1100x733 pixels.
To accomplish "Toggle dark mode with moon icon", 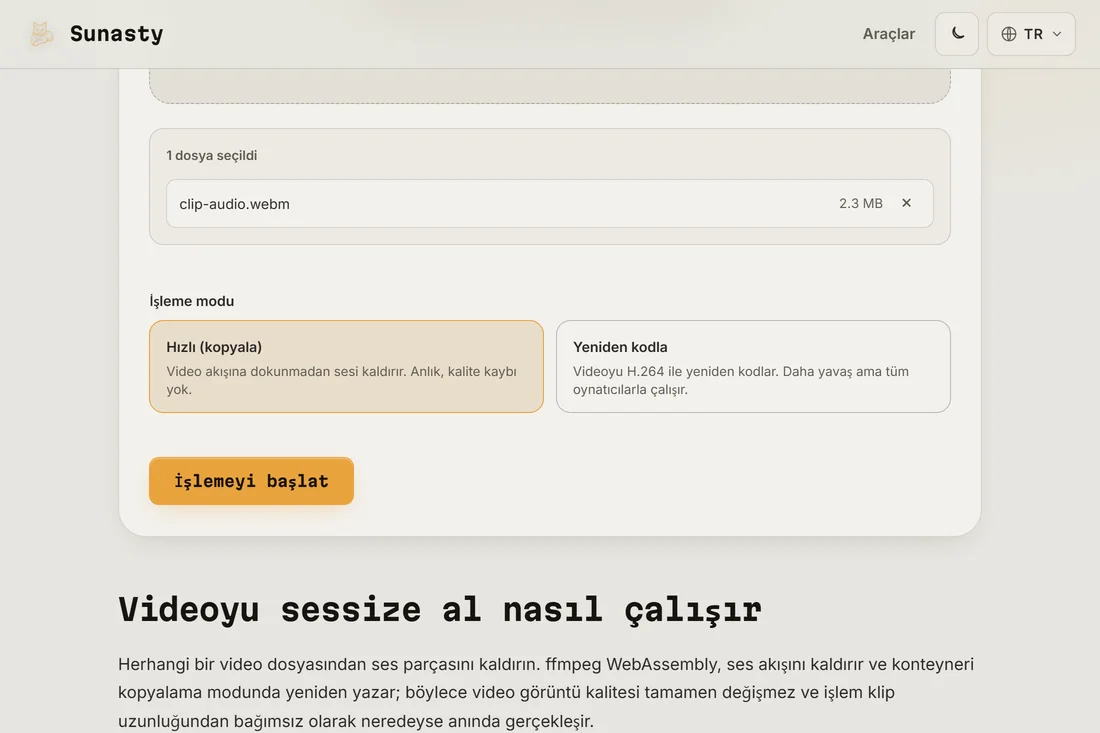I will click(957, 34).
